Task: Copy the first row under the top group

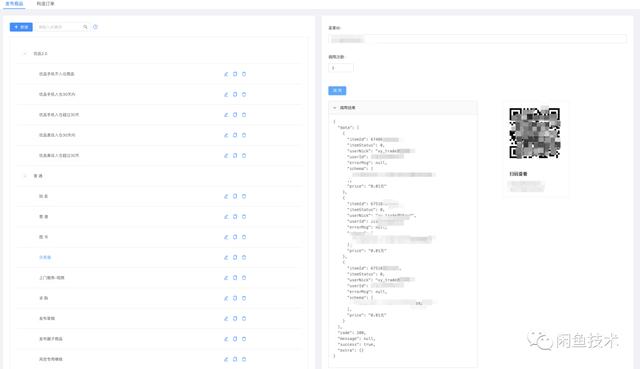Action: coord(235,74)
